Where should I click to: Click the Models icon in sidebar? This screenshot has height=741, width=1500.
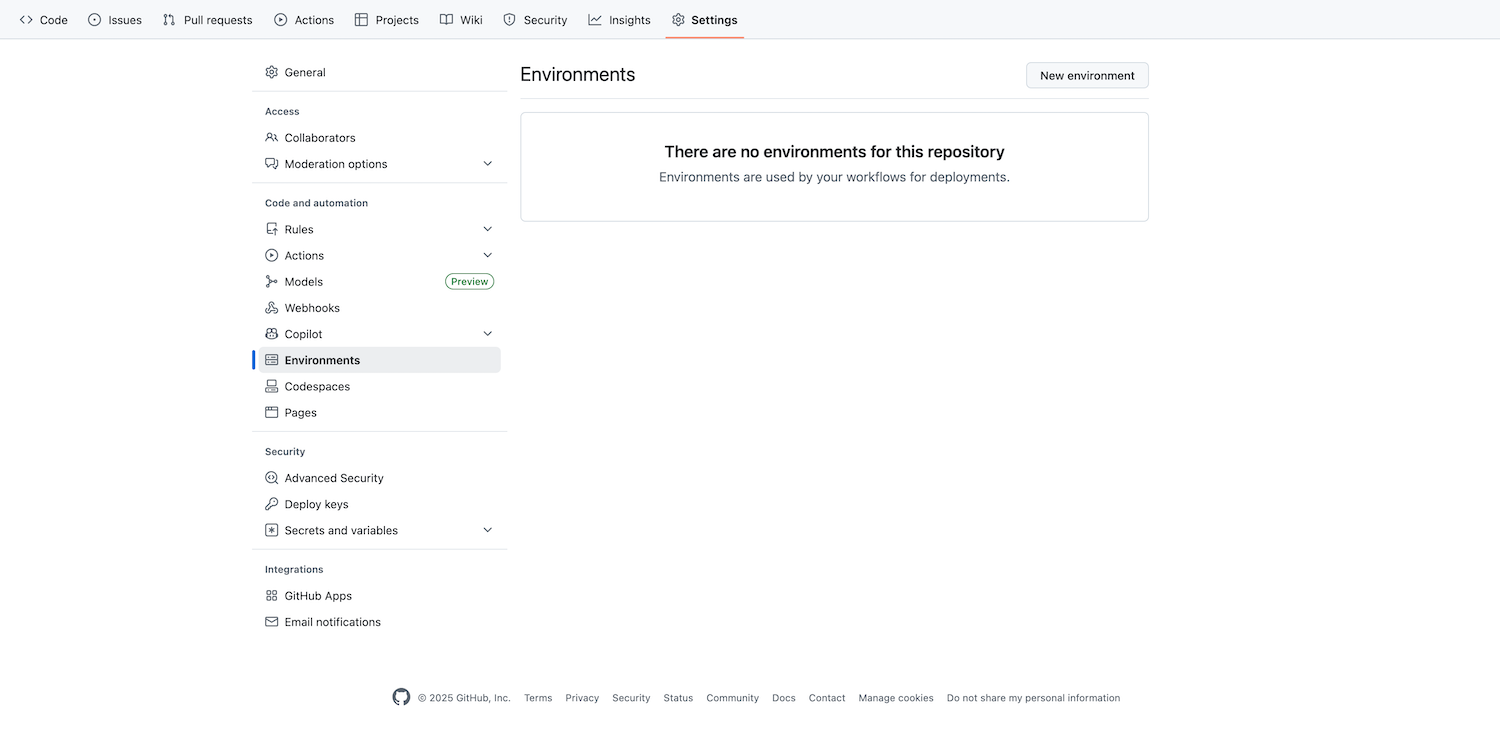click(x=271, y=282)
